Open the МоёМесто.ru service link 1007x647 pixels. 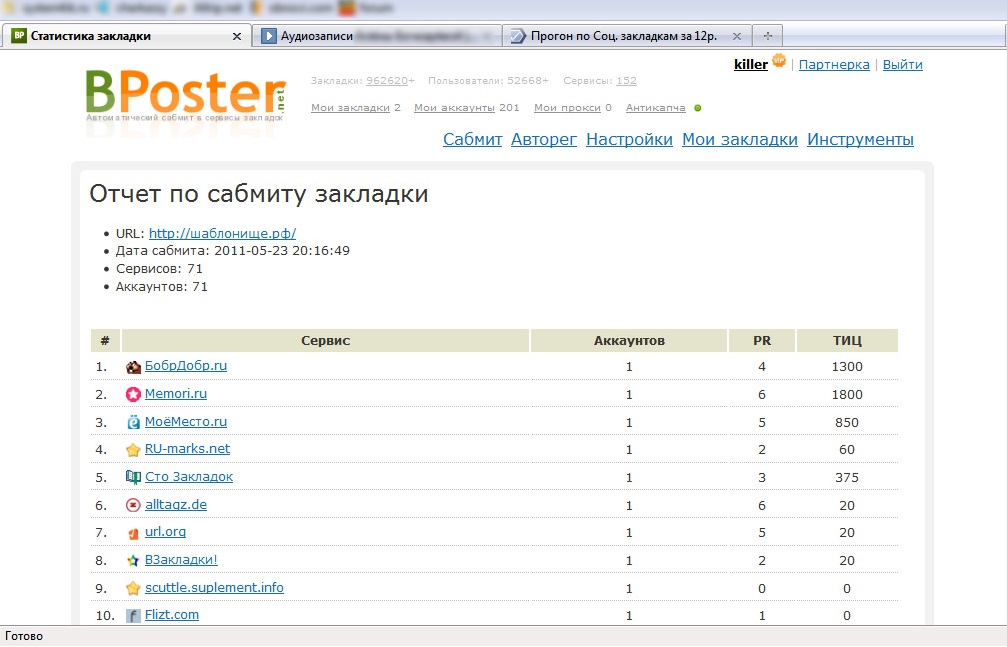tap(186, 421)
